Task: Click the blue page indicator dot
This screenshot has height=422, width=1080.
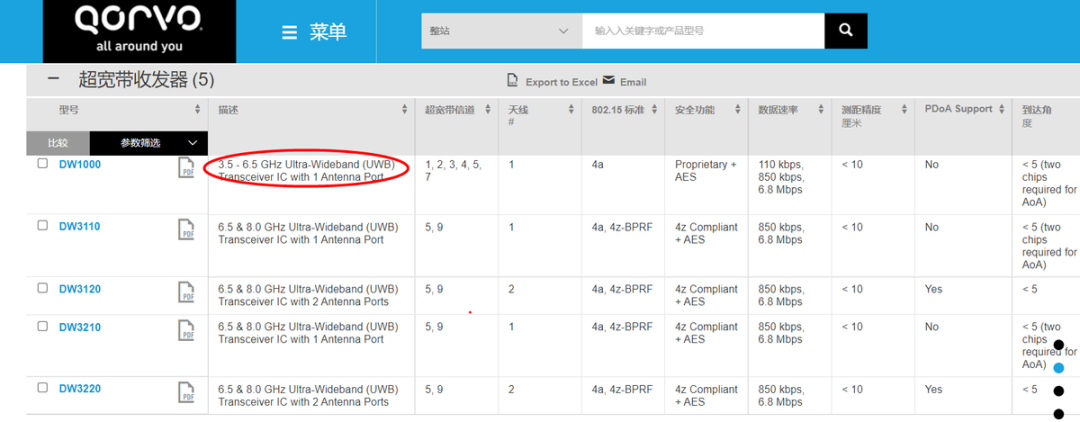Action: pyautogui.click(x=1059, y=368)
